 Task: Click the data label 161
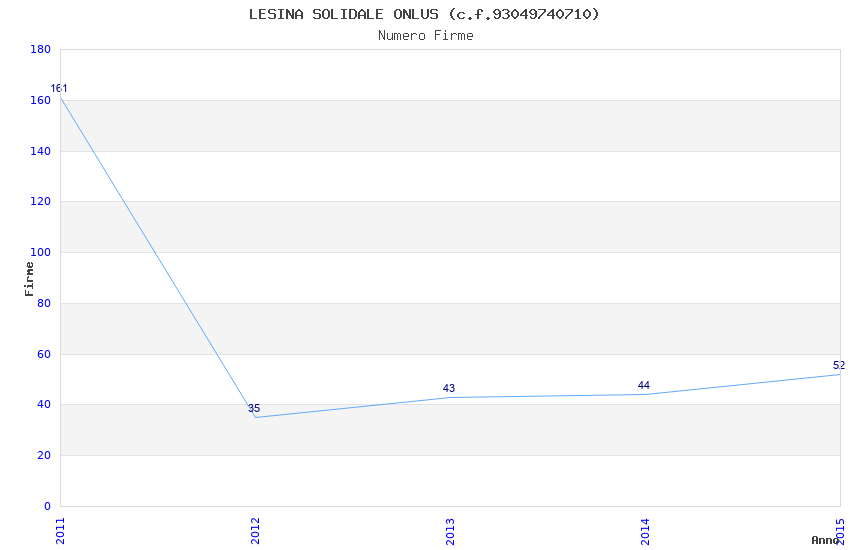[59, 88]
